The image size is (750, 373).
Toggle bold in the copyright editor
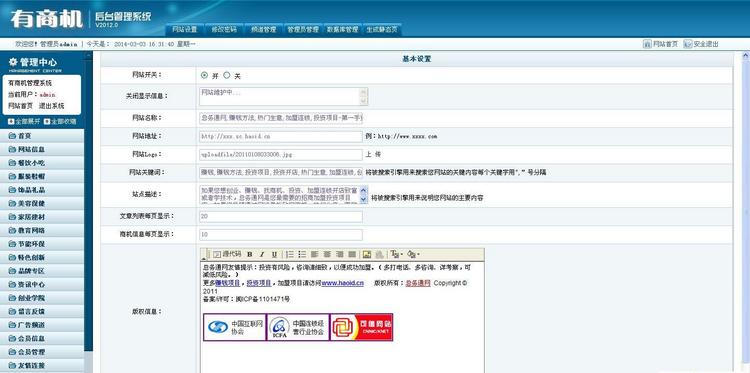tap(250, 254)
